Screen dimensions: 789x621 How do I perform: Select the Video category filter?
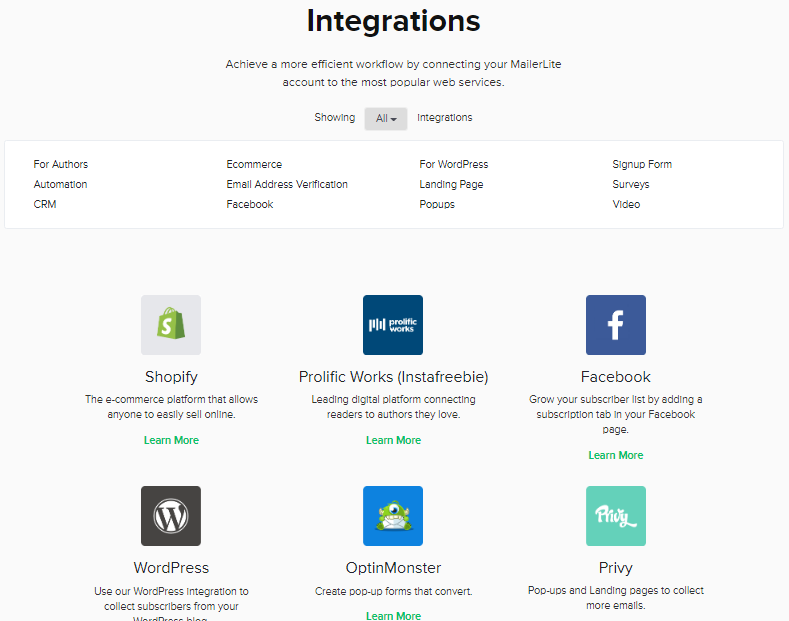tap(626, 204)
